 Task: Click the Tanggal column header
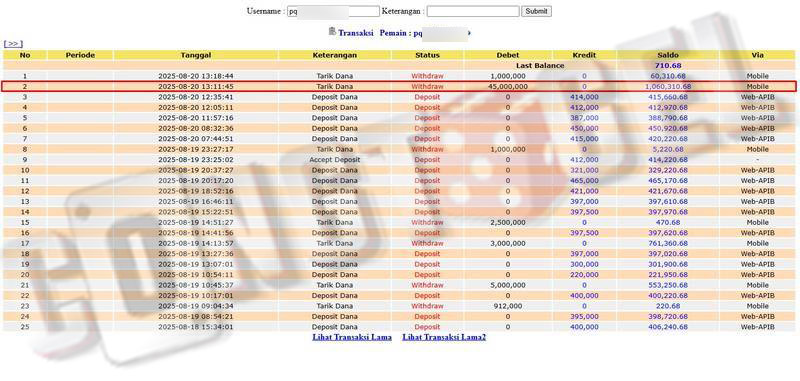point(195,55)
